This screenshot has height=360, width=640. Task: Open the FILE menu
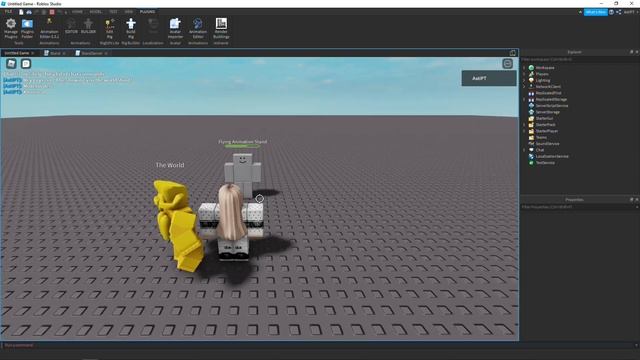pos(8,12)
